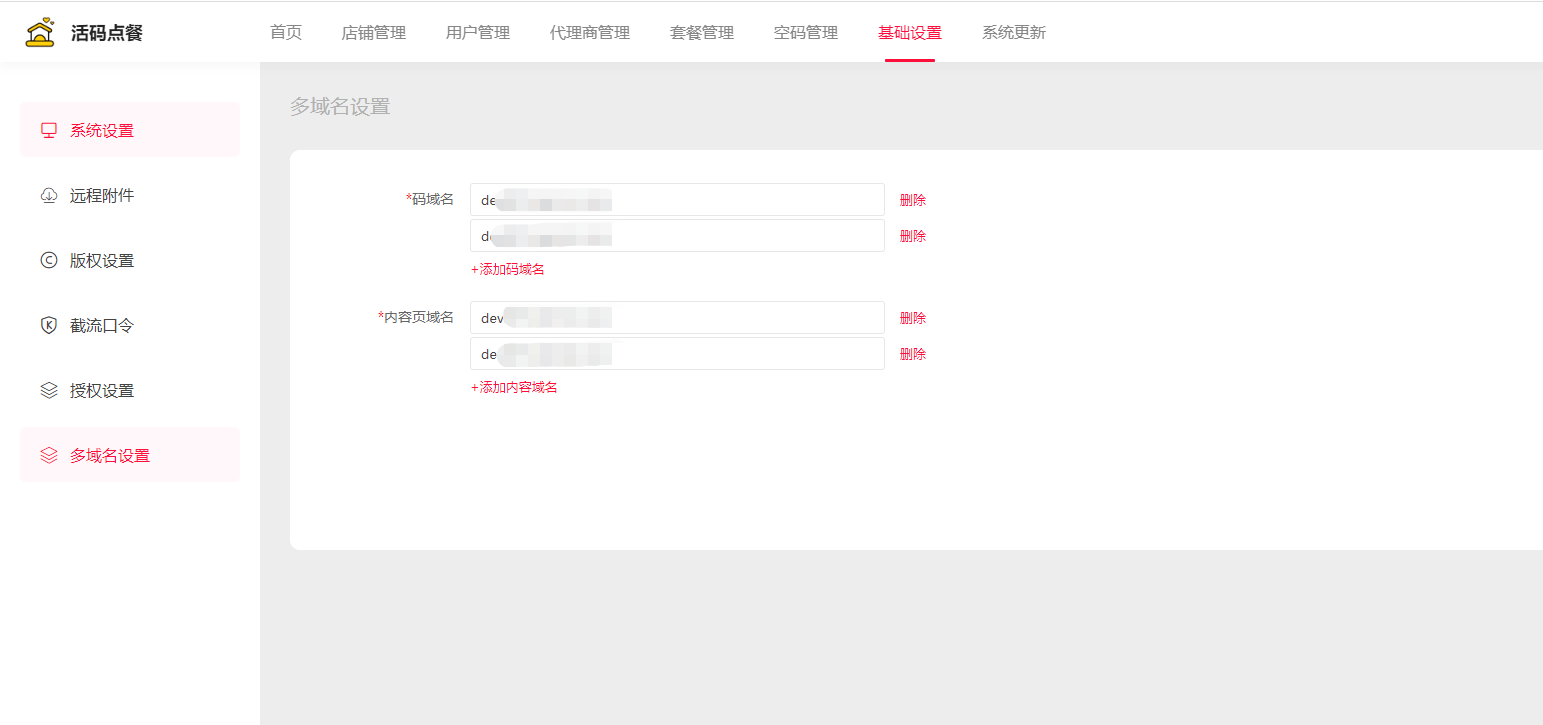Click +添加码域名 link
Screen dimensions: 1543x725
click(x=508, y=270)
